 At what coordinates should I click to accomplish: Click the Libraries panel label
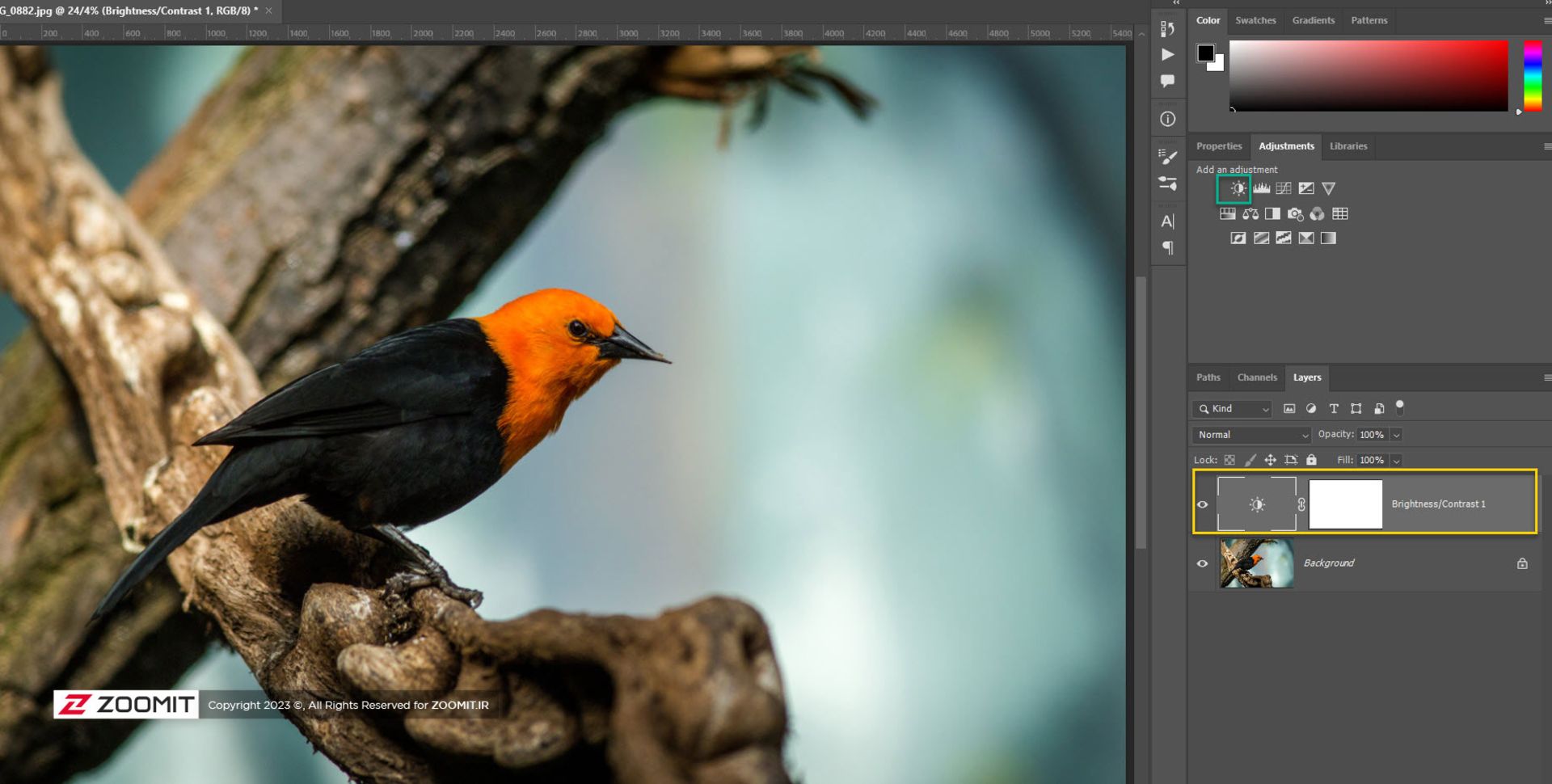coord(1348,146)
